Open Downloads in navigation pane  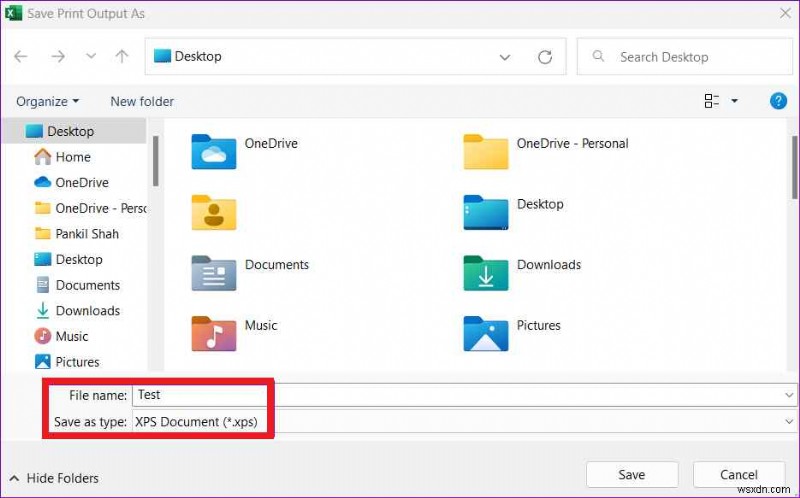pos(78,310)
